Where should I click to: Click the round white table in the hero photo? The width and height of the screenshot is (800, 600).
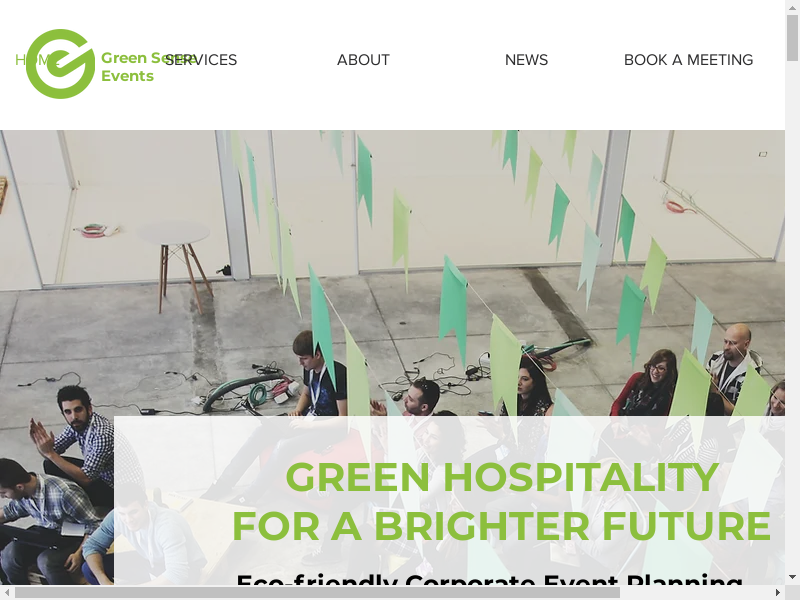174,234
